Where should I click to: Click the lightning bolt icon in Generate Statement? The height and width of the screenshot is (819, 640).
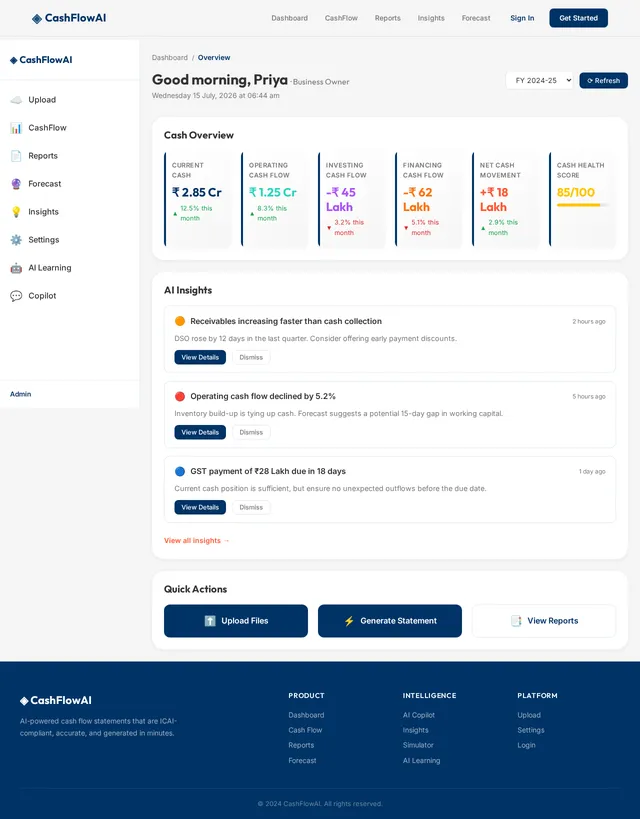349,621
